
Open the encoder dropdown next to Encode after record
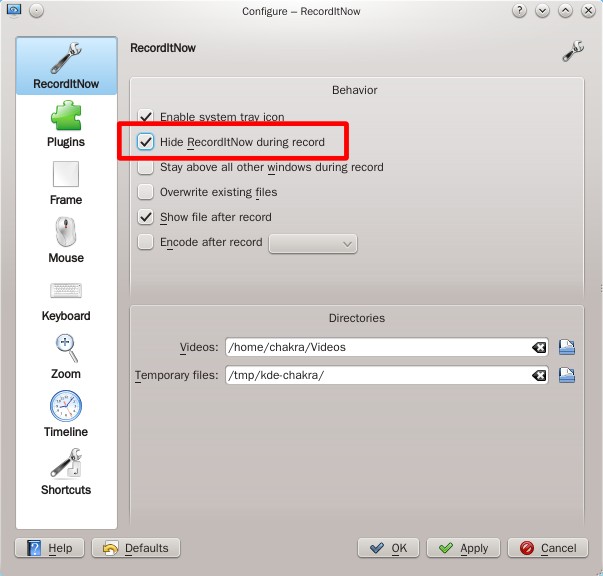(313, 244)
